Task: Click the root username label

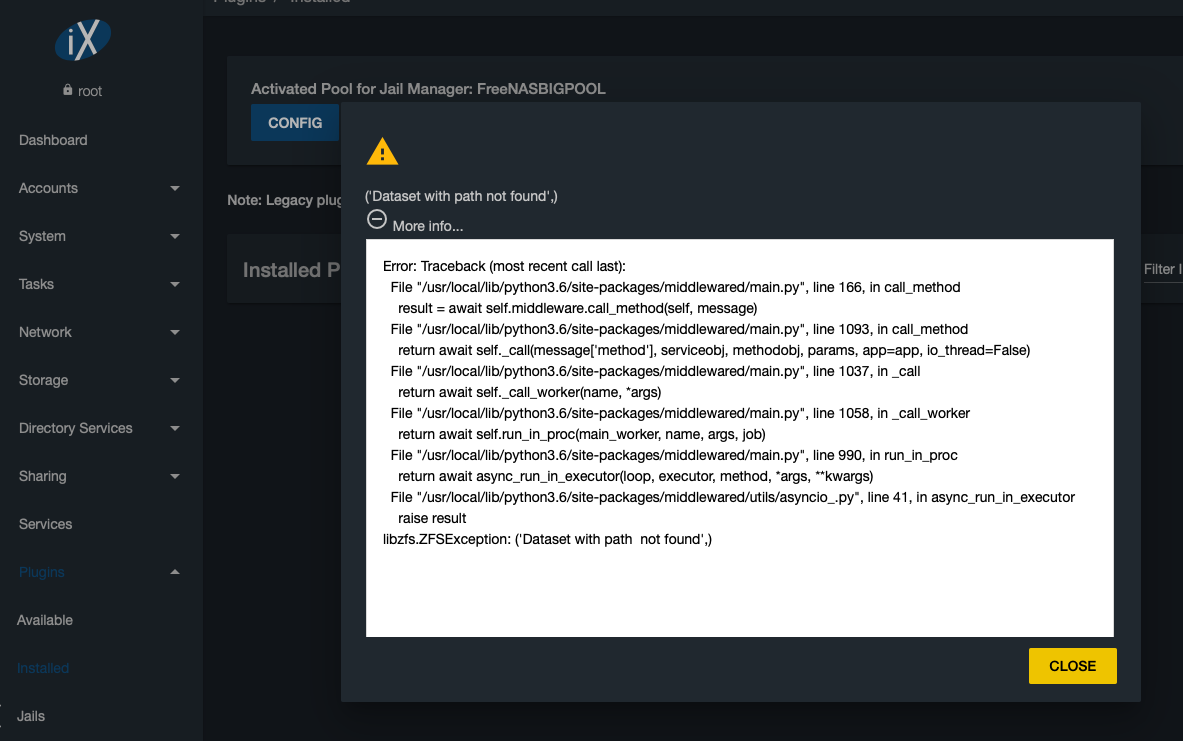Action: (x=90, y=91)
